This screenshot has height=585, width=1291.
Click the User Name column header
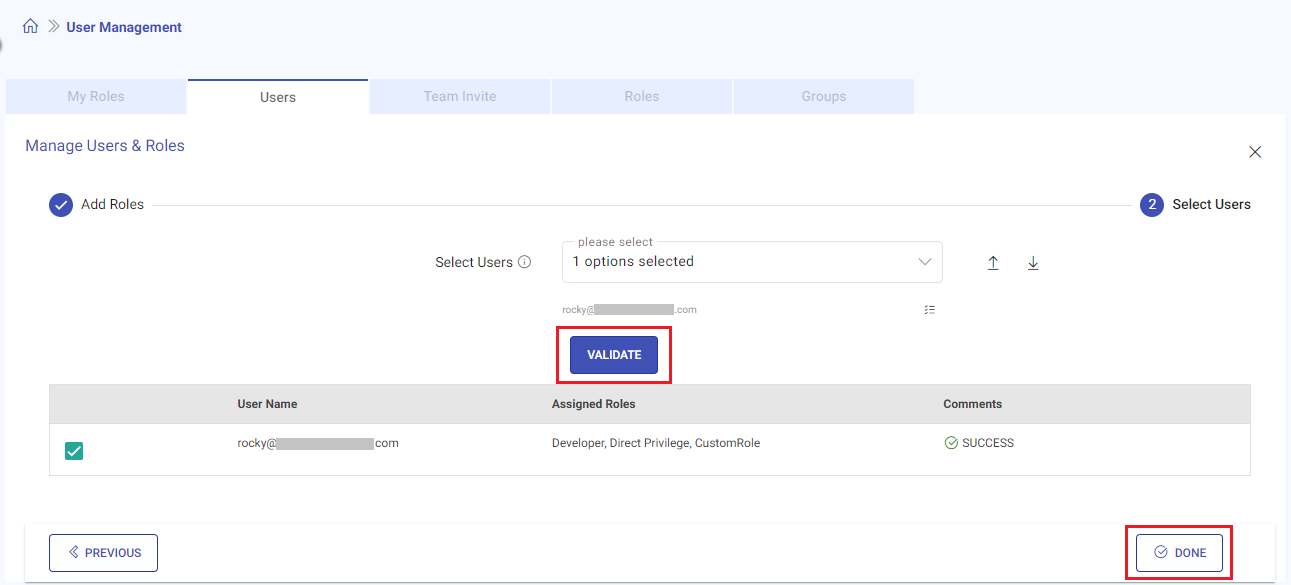pos(267,404)
